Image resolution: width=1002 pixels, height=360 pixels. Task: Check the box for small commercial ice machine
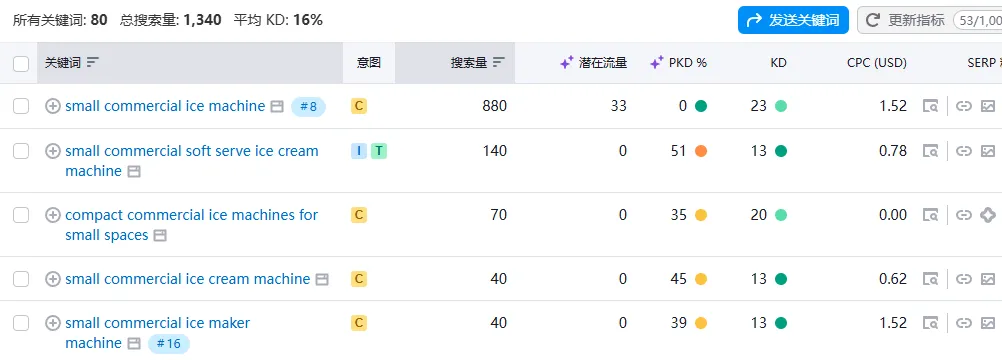pyautogui.click(x=21, y=106)
